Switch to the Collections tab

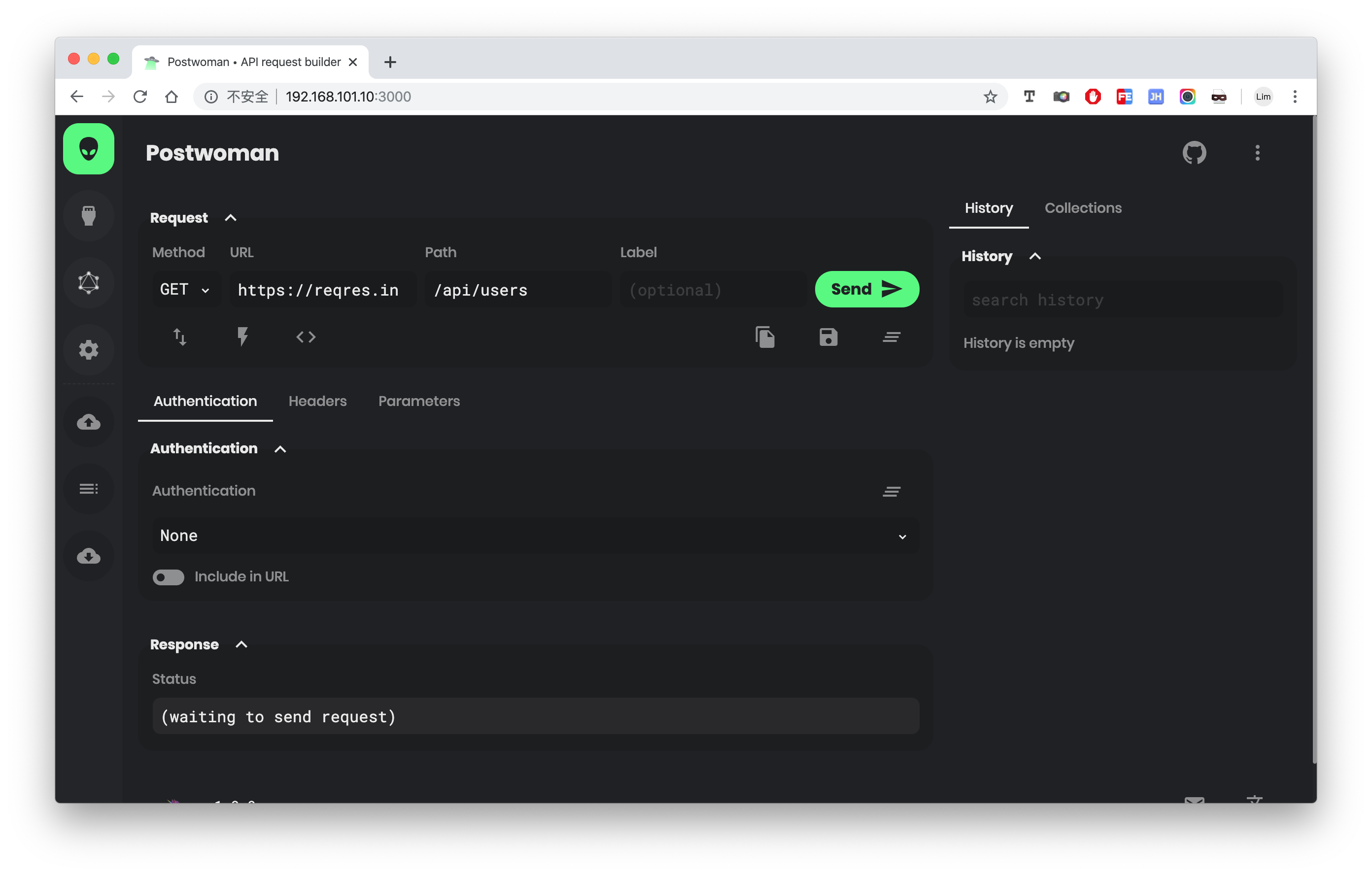(x=1083, y=208)
